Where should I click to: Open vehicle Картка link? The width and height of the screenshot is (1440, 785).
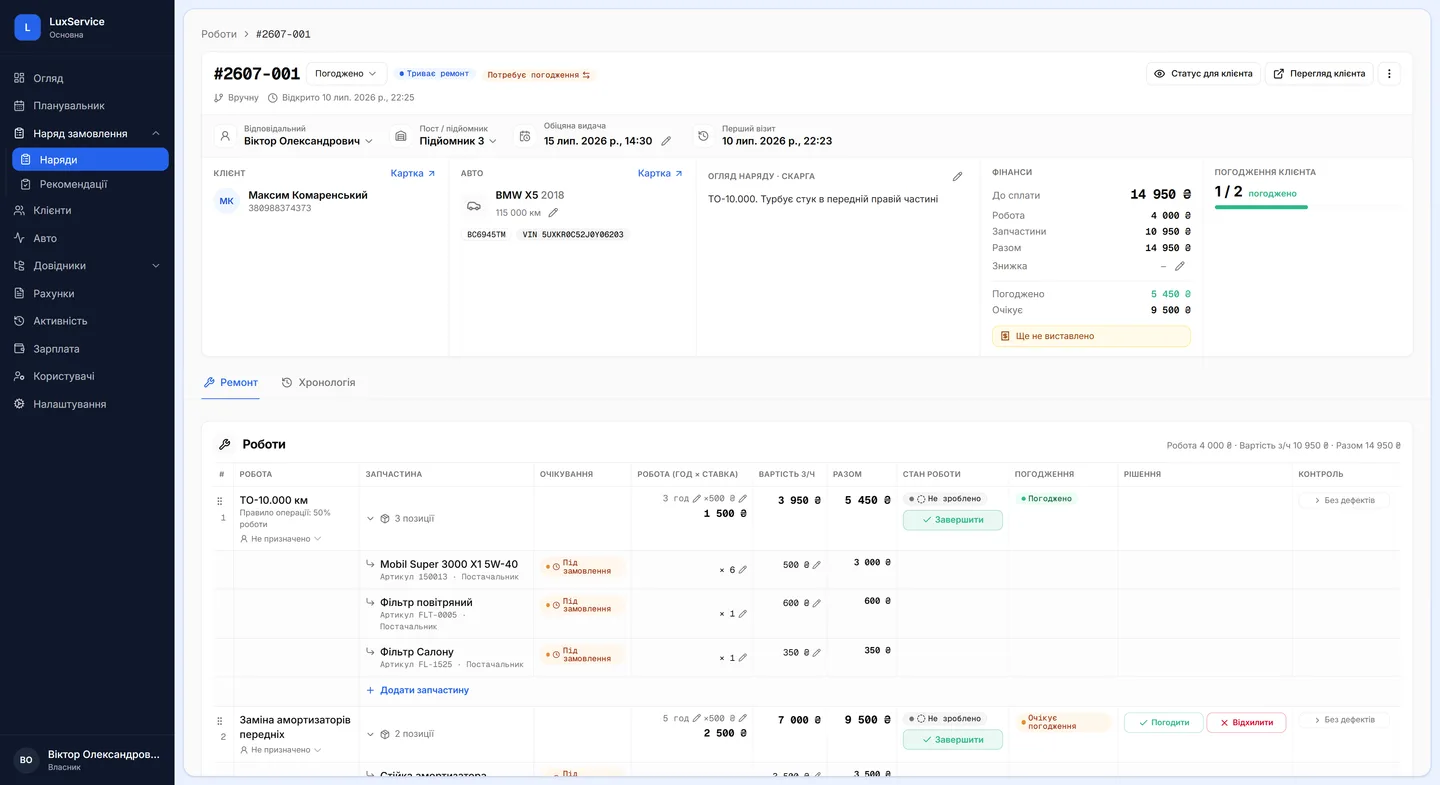point(660,173)
